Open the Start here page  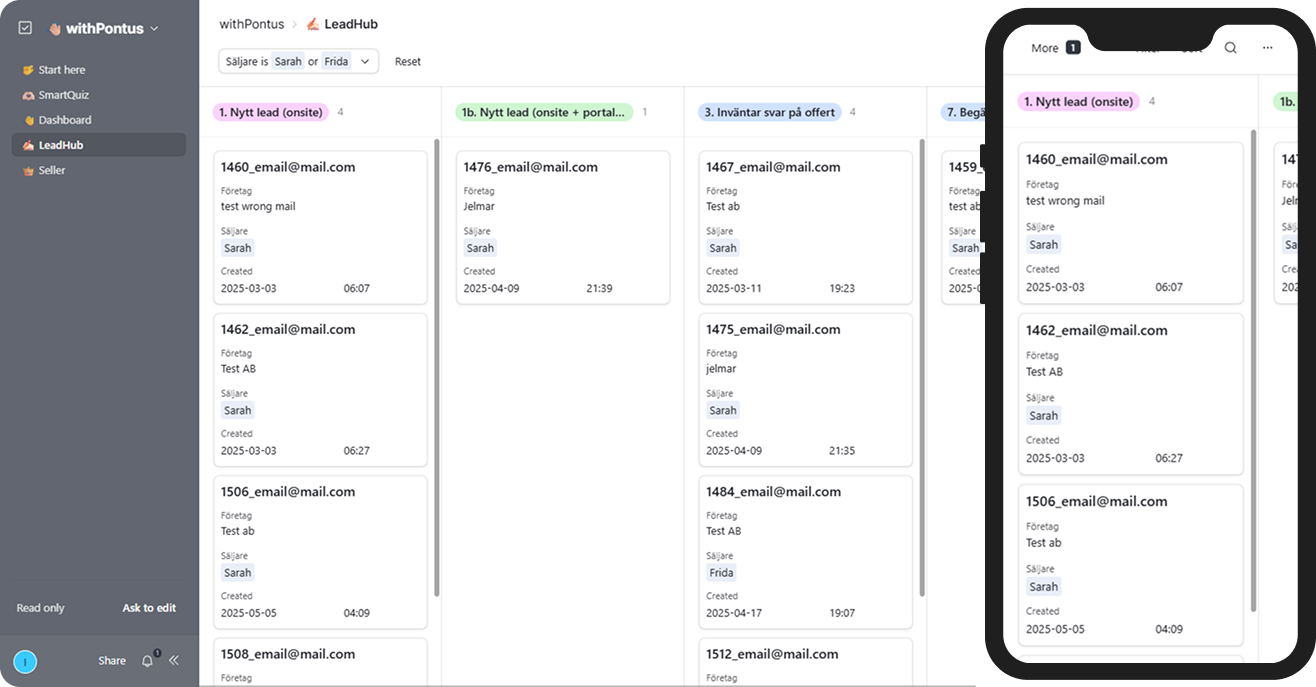(61, 70)
